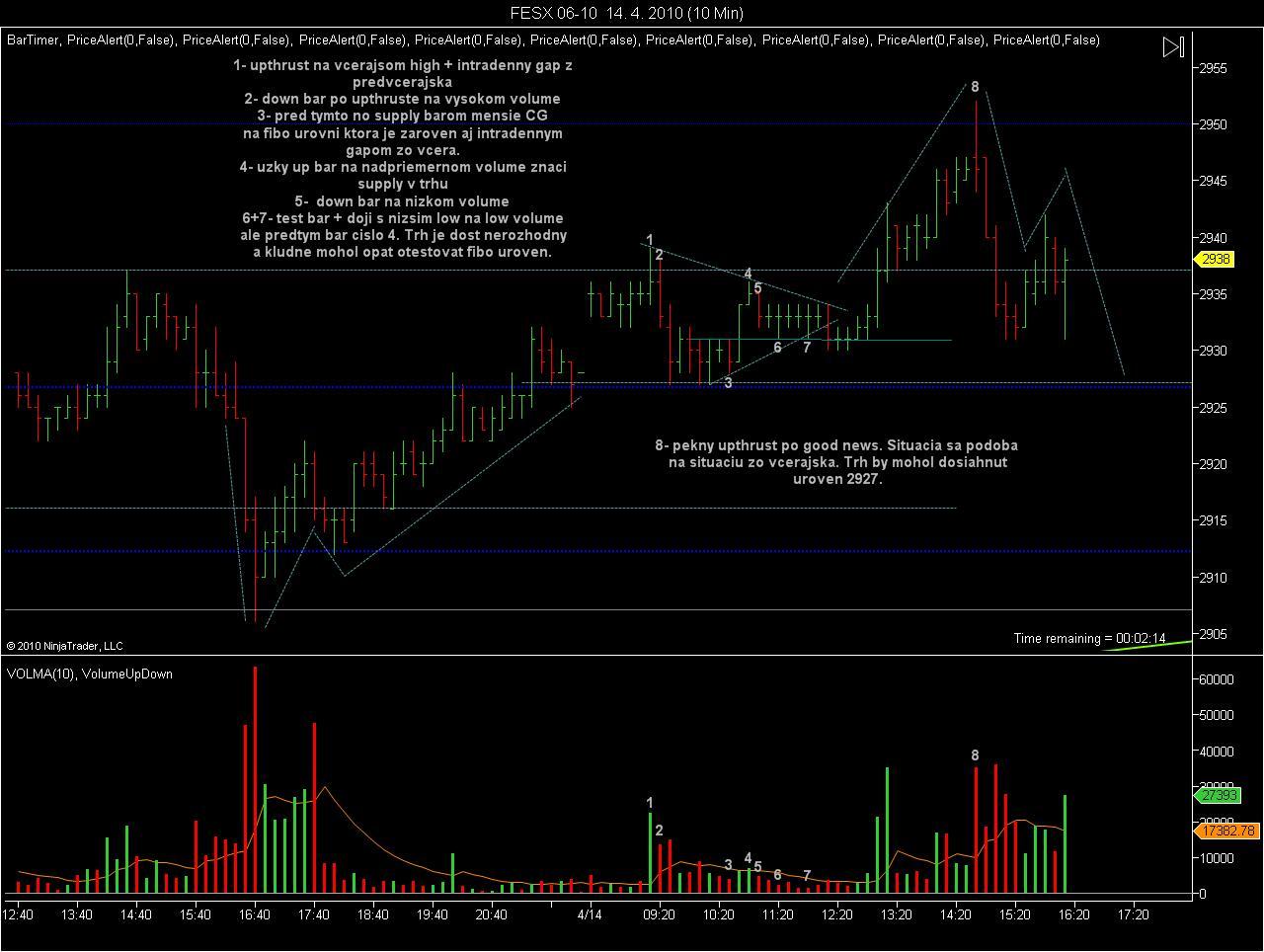Select the yellow 2938 current price marker
Screen dimensions: 1264x952
(1215, 259)
